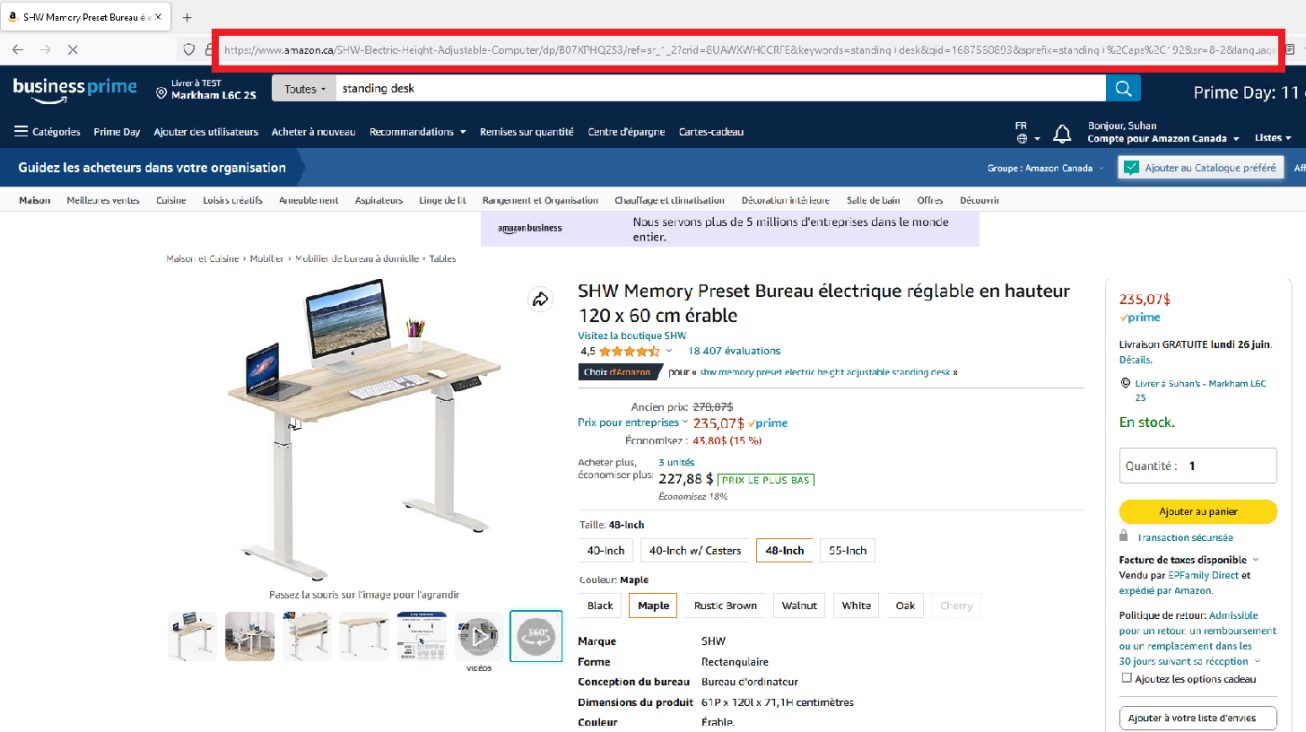
Task: Open the Quantité dropdown
Action: point(1198,466)
